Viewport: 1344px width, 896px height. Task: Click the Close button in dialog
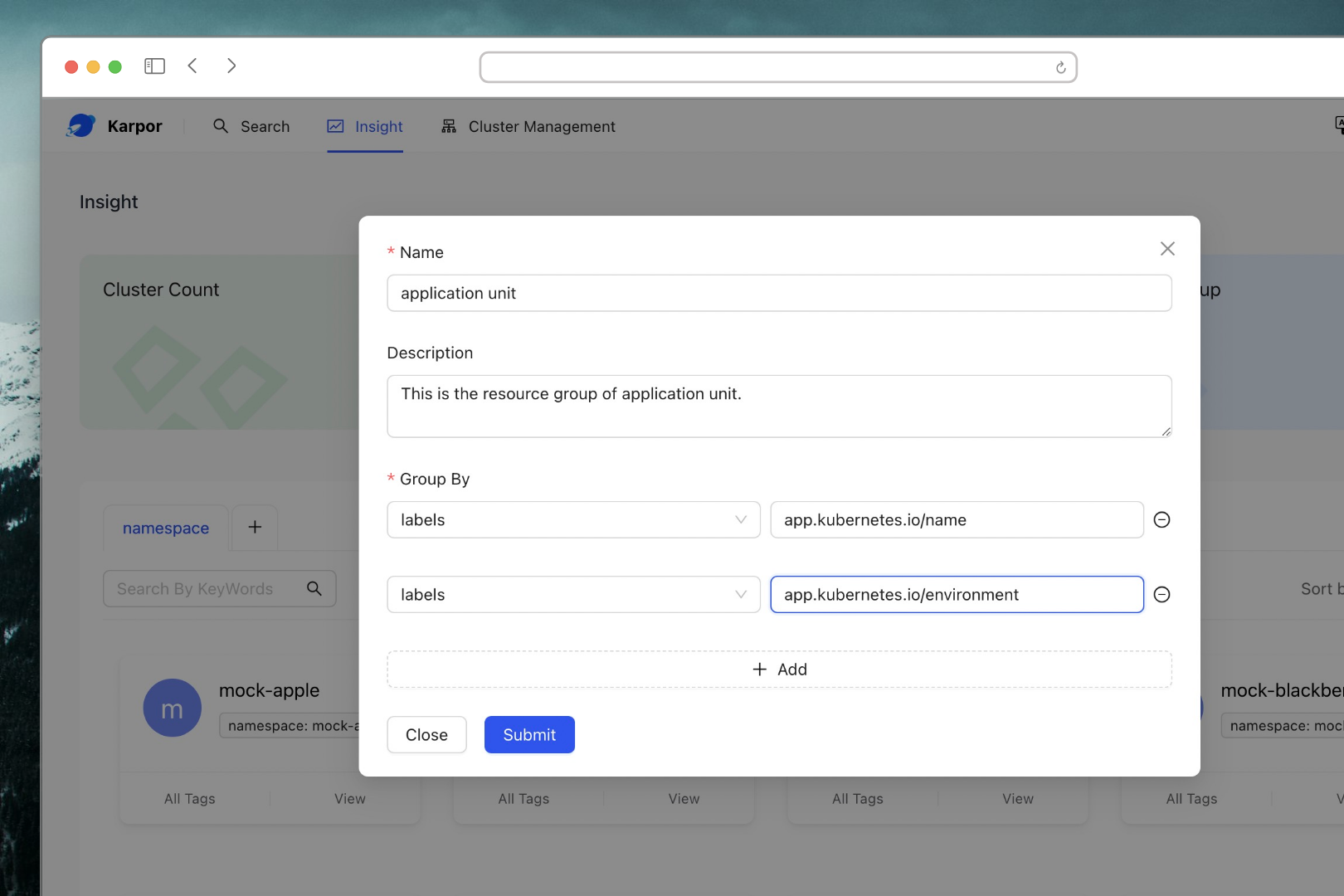coord(426,735)
